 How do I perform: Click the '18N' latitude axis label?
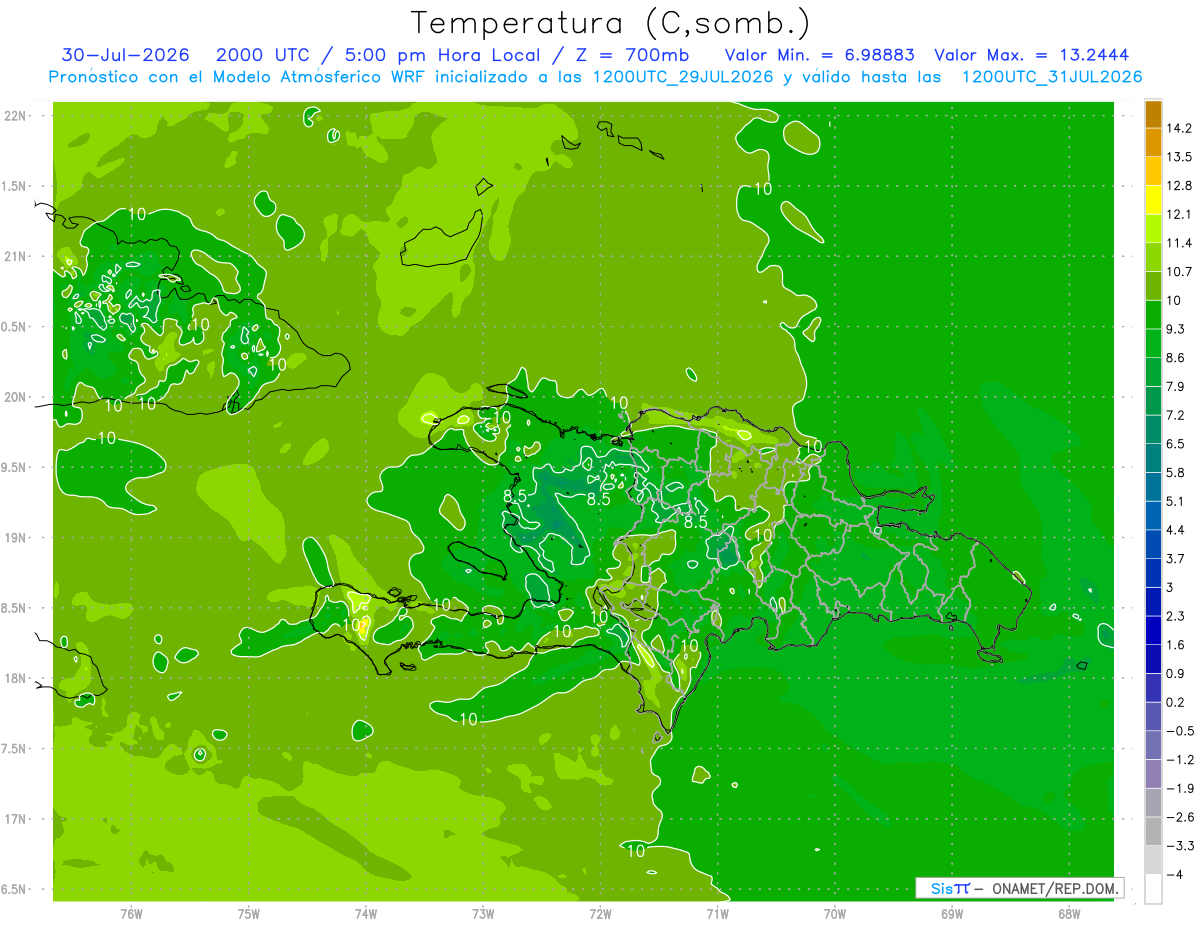click(x=16, y=678)
